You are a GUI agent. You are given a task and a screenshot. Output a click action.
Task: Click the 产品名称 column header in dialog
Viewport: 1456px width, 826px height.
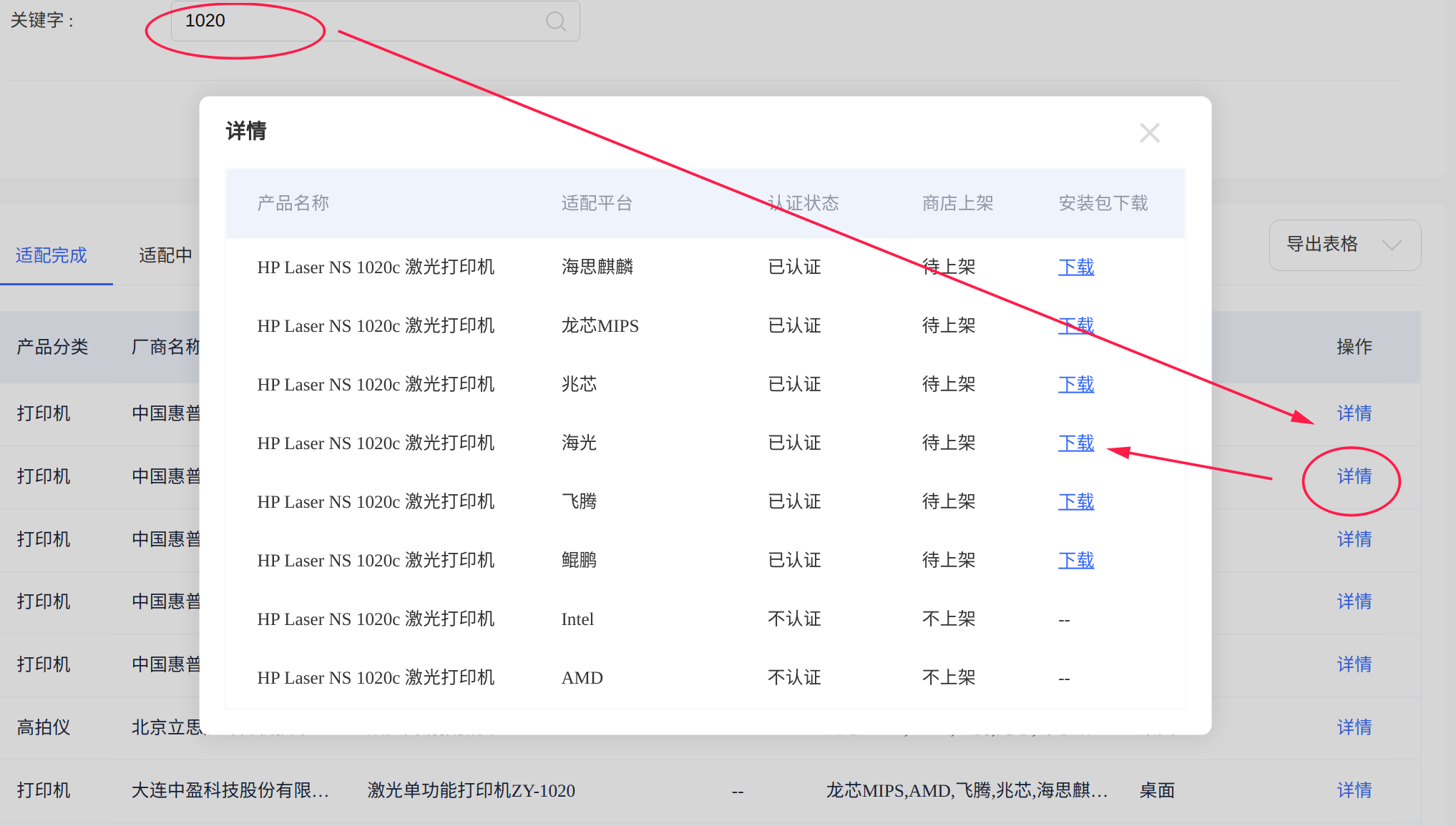pyautogui.click(x=293, y=203)
